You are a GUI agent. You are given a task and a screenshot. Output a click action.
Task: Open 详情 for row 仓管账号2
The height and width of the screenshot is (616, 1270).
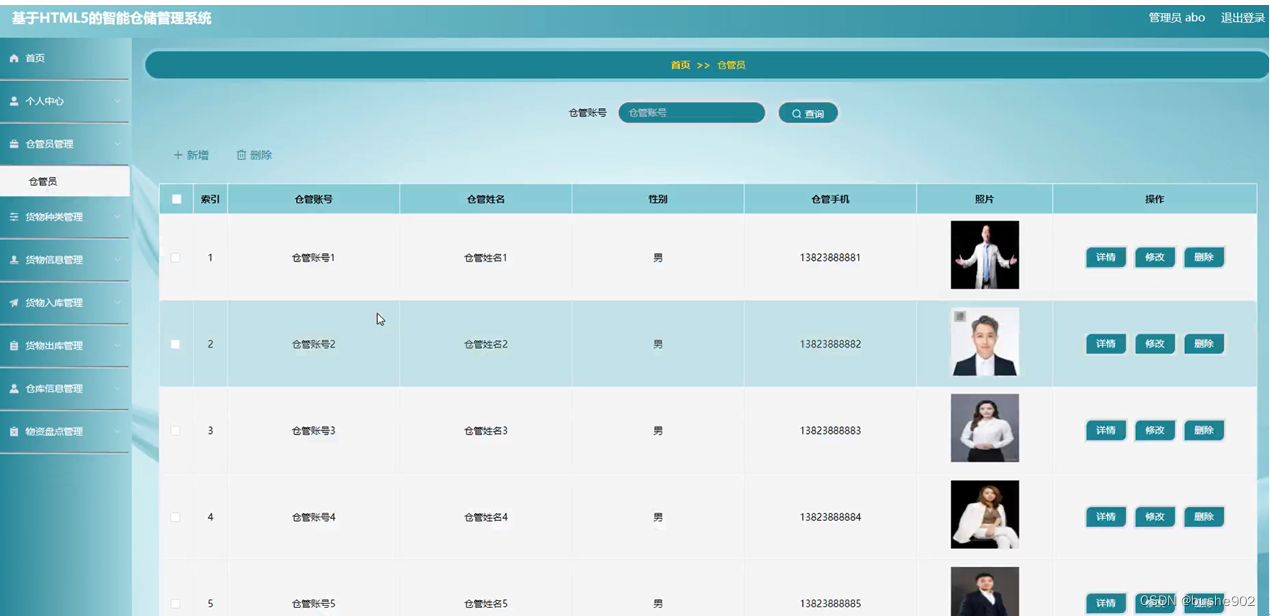[x=1106, y=344]
